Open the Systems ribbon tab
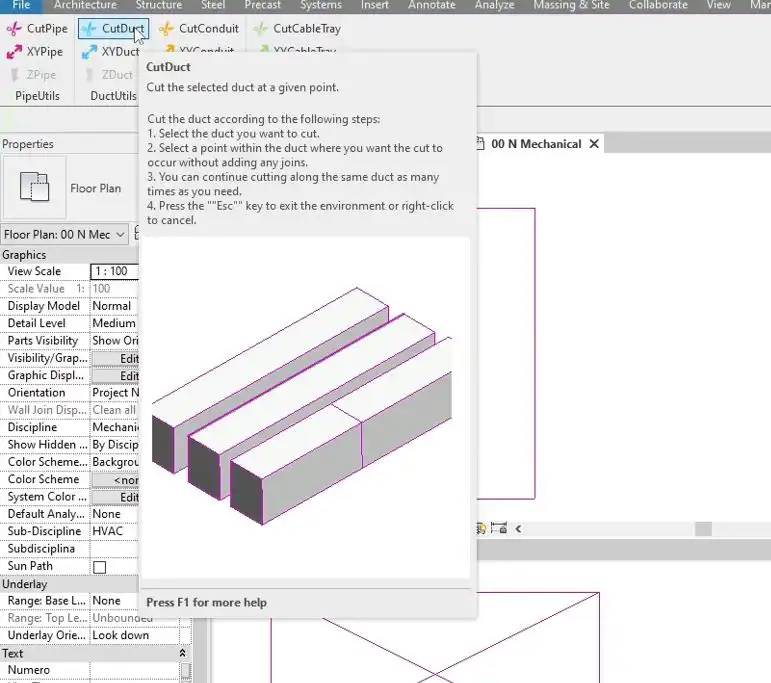 coord(321,5)
